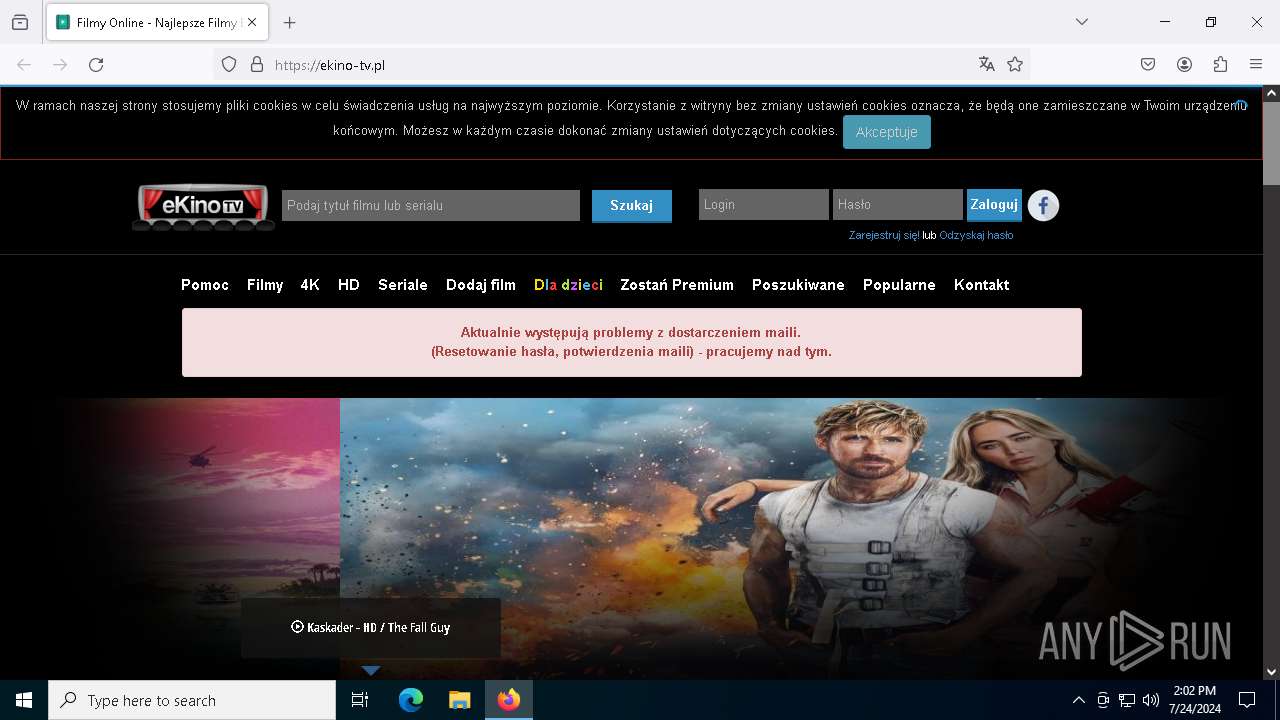Image resolution: width=1280 pixels, height=720 pixels.
Task: Close the Filmy Online tab
Action: (x=252, y=22)
